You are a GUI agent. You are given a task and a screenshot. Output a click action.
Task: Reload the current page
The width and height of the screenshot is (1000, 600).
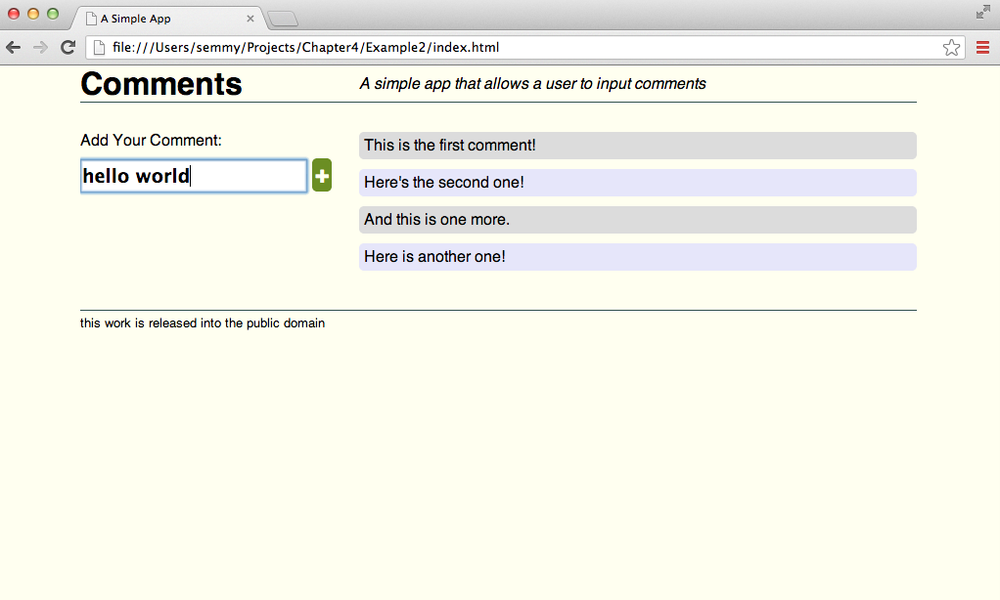[67, 47]
